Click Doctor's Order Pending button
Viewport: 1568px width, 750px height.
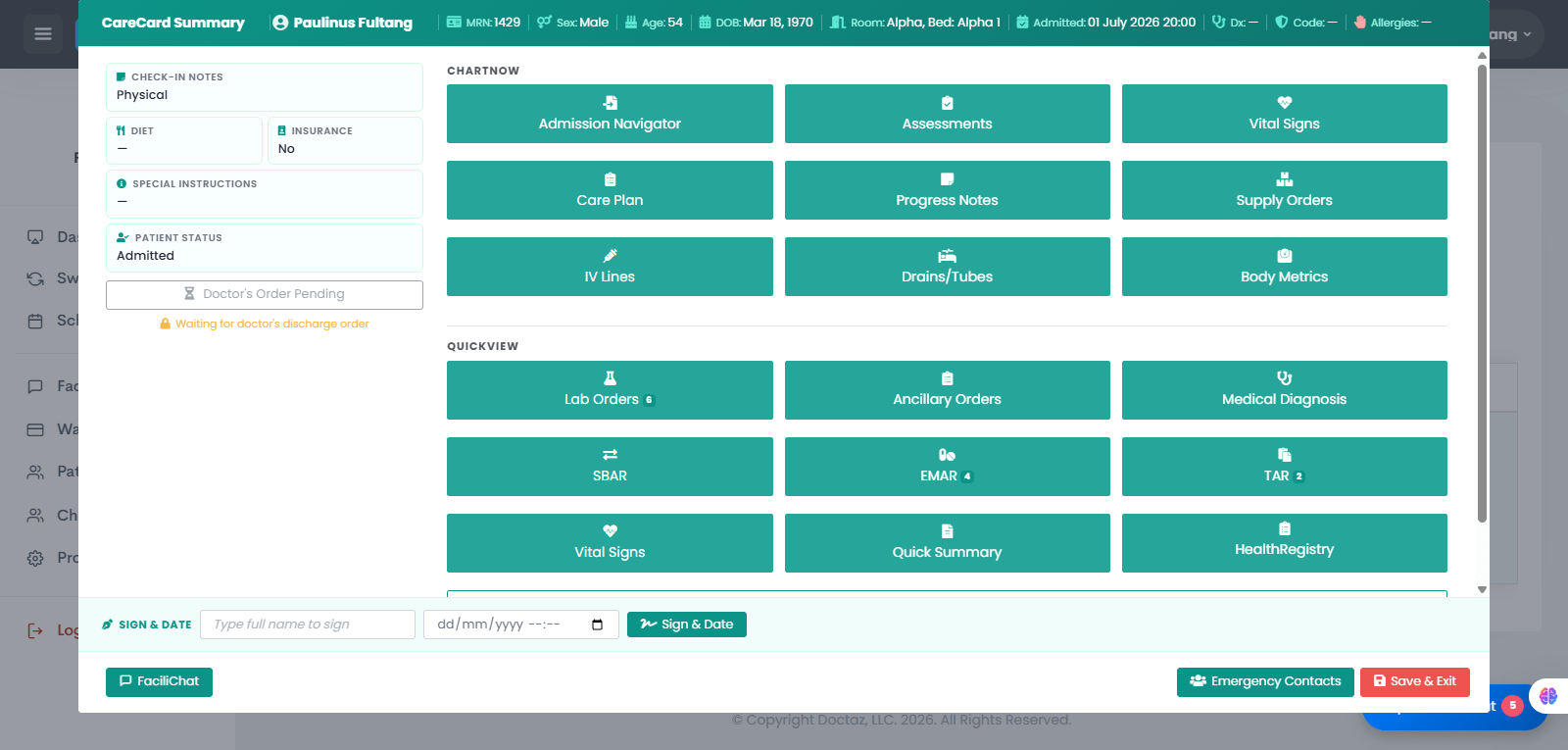[x=265, y=294]
